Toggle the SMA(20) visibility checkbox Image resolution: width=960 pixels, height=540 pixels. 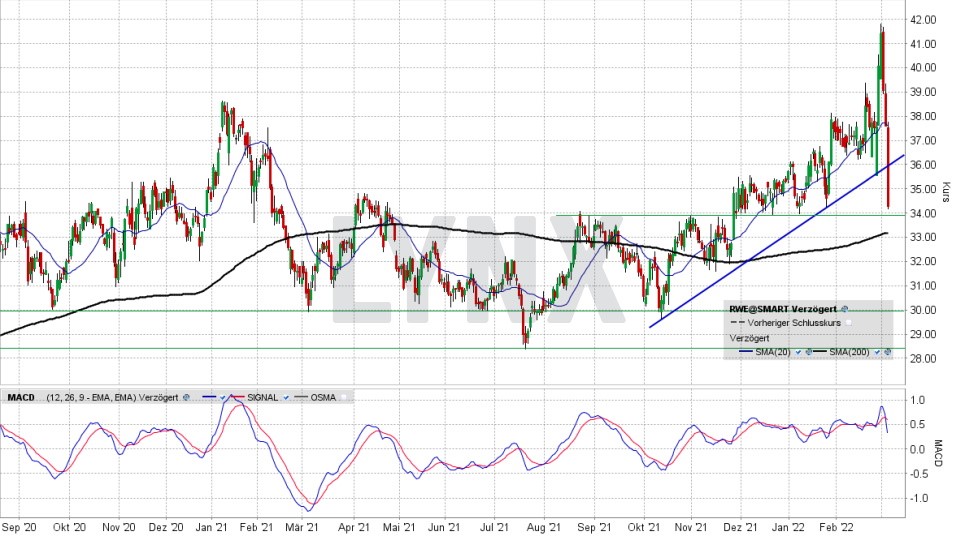pyautogui.click(x=798, y=353)
